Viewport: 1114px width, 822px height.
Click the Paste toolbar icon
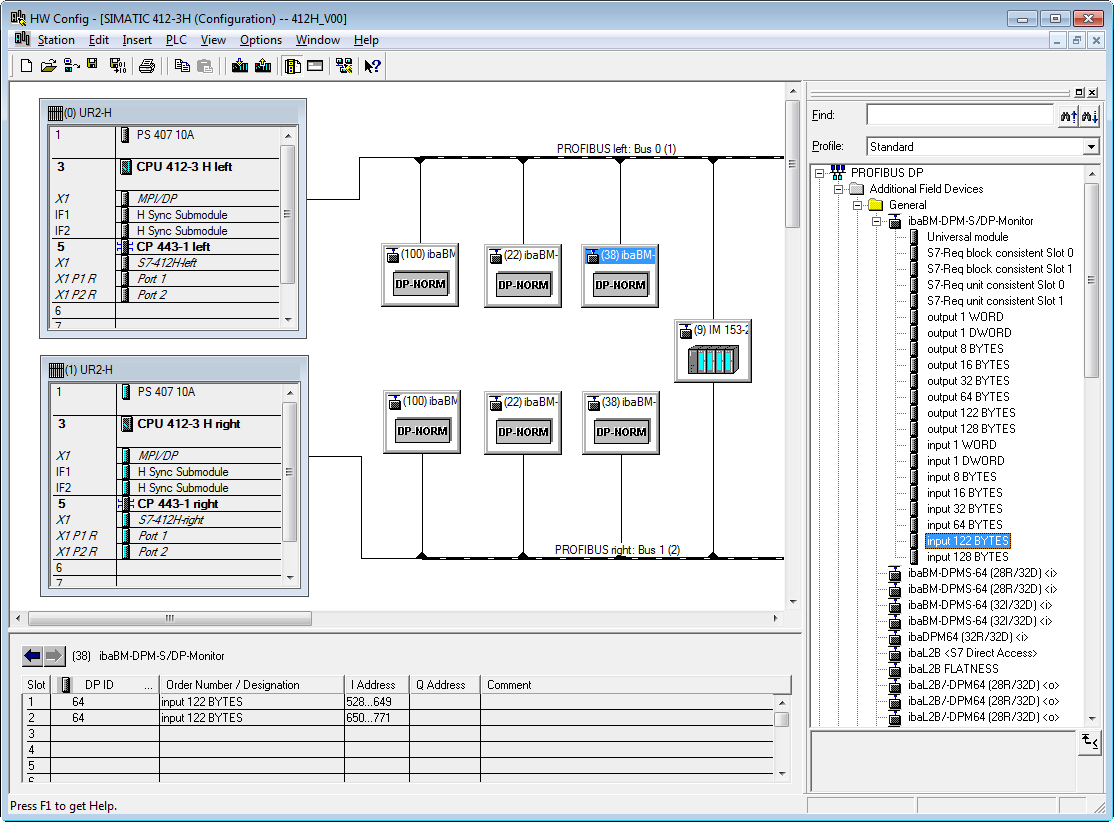(205, 66)
